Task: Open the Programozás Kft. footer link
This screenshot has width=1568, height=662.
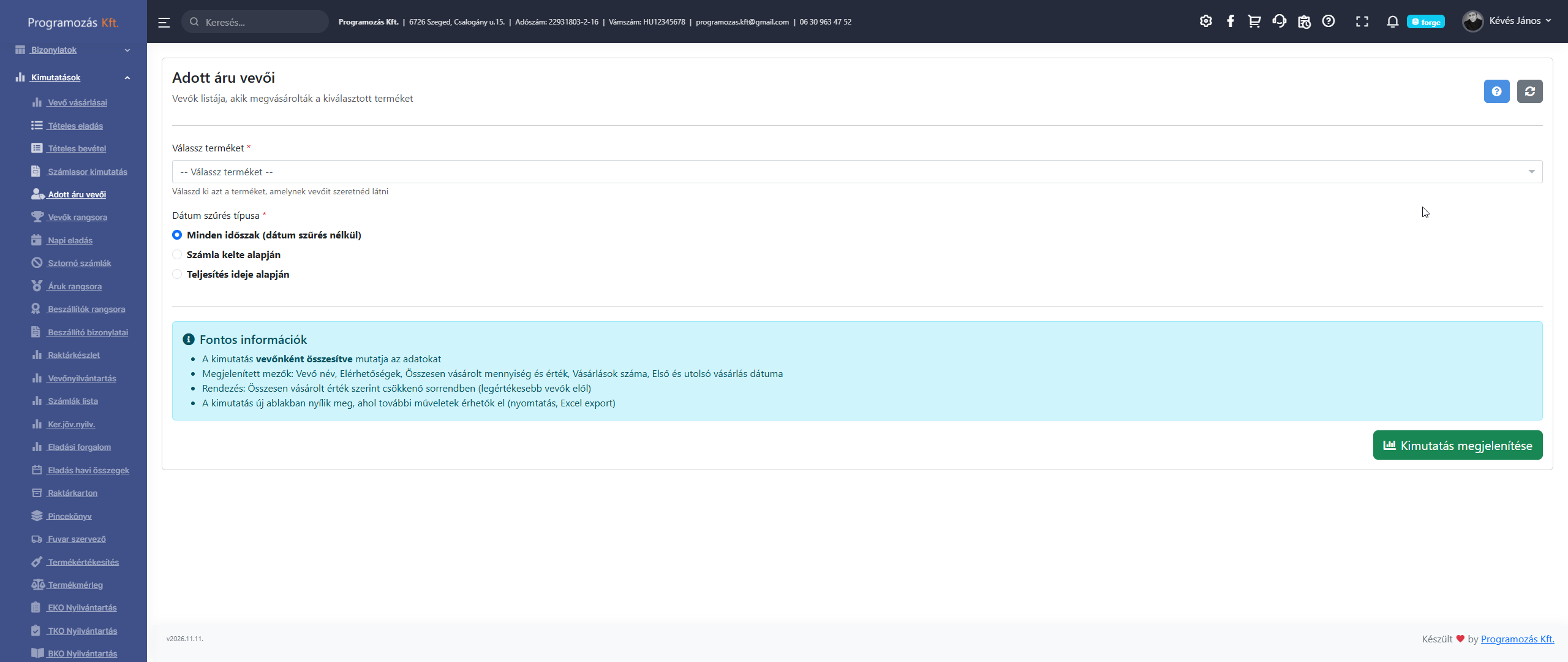Action: pyautogui.click(x=1517, y=639)
